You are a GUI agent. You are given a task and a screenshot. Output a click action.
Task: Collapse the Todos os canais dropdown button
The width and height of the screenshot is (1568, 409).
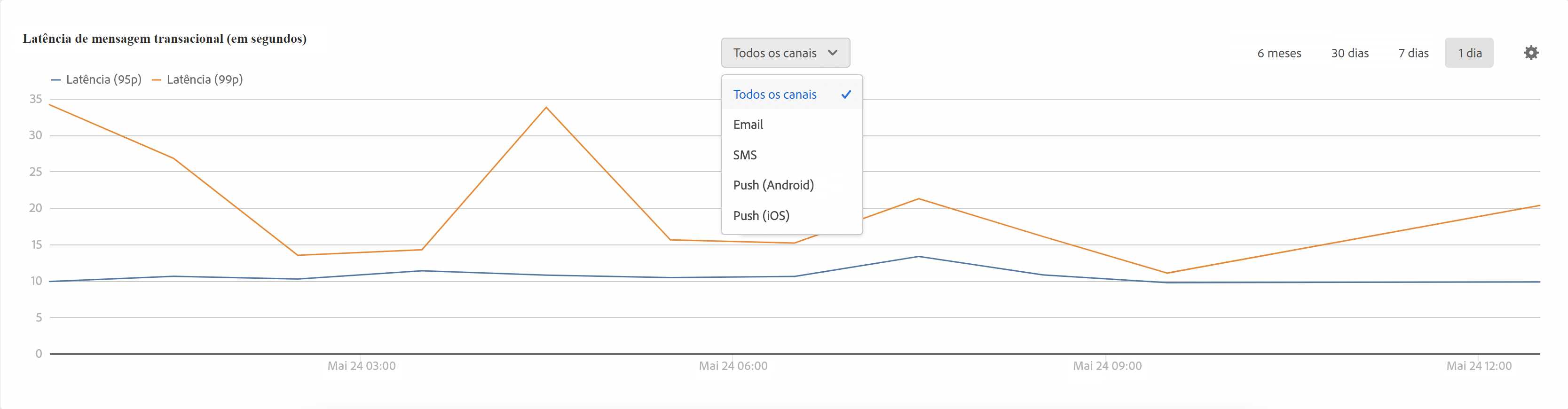(785, 53)
